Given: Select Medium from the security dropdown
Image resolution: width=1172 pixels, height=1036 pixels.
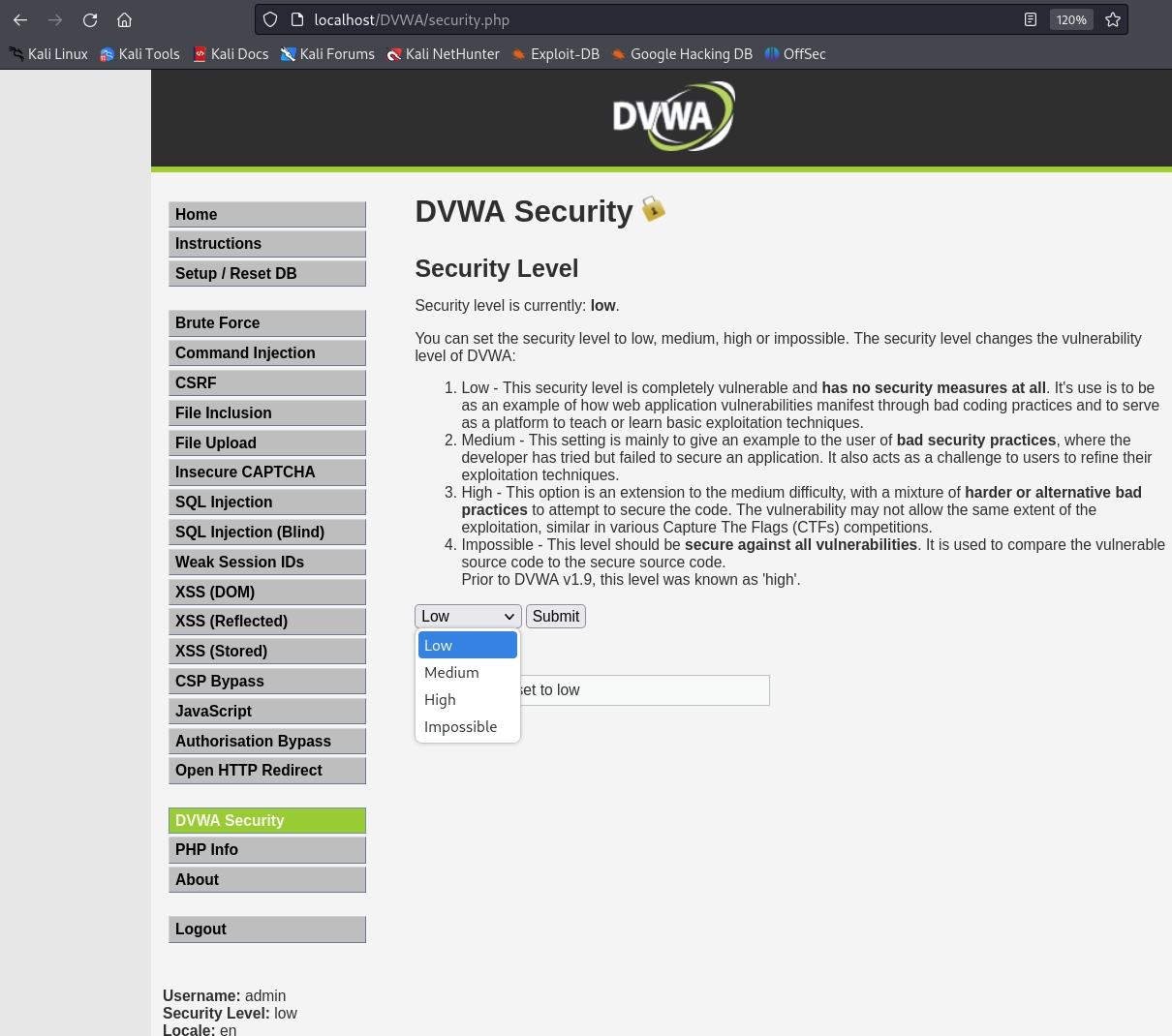Looking at the screenshot, I should tap(451, 673).
